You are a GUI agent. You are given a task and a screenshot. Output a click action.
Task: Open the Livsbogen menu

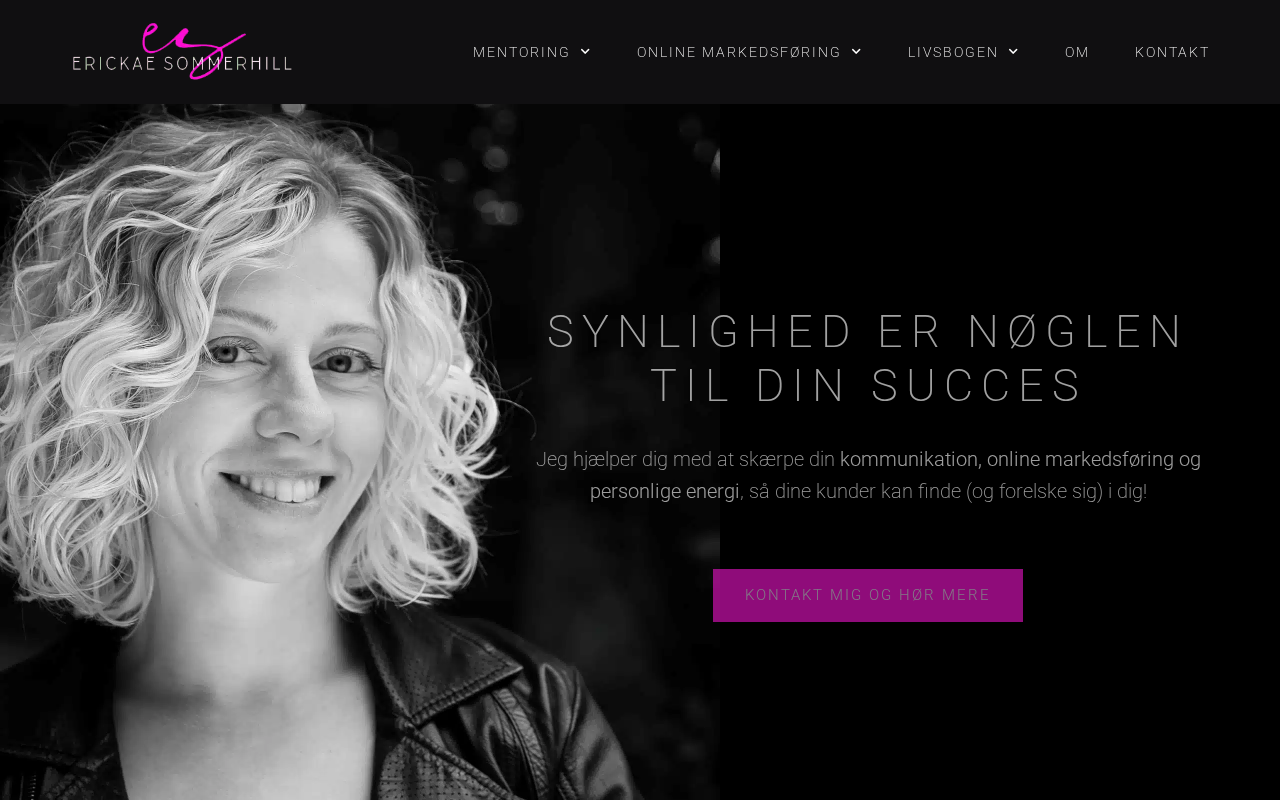[x=963, y=52]
